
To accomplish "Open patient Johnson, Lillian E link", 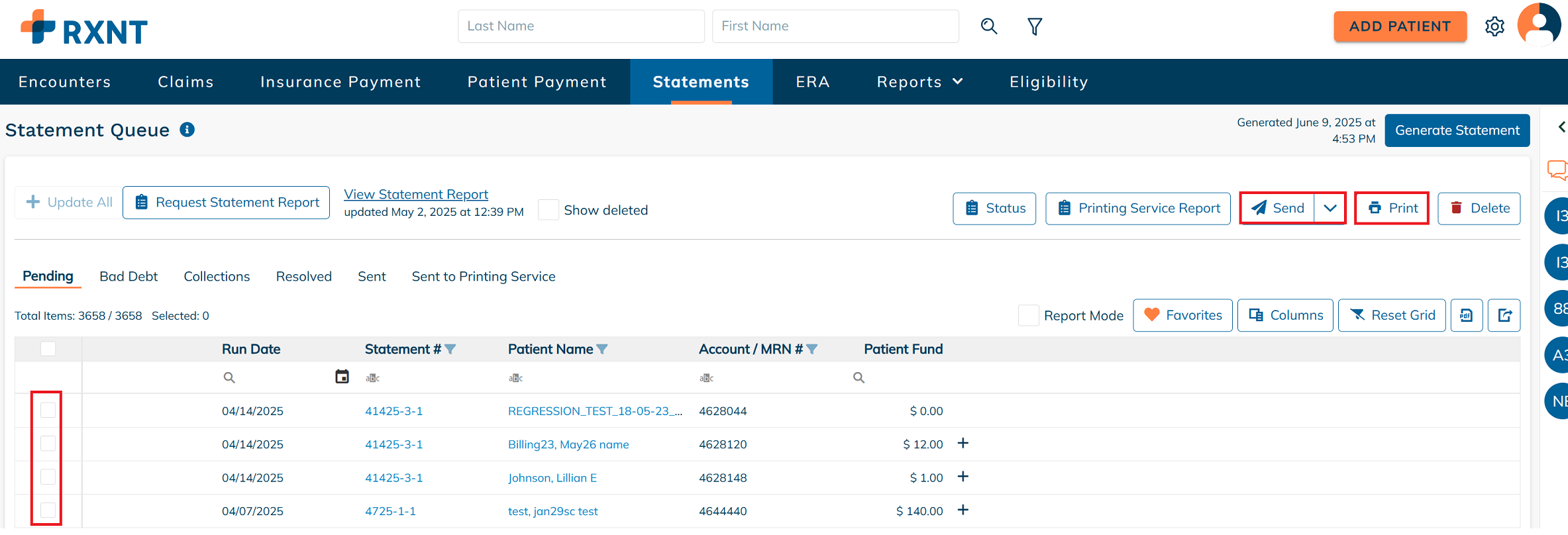I will coord(552,478).
